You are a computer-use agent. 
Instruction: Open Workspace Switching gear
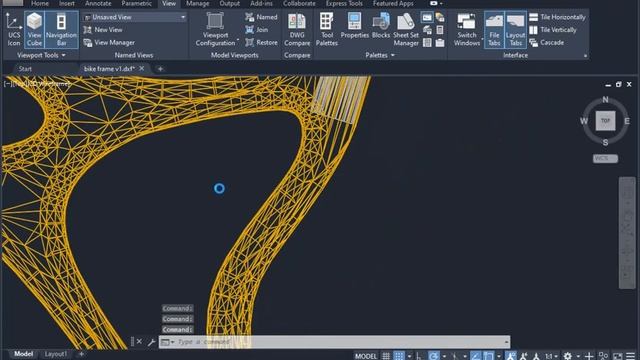tap(568, 356)
